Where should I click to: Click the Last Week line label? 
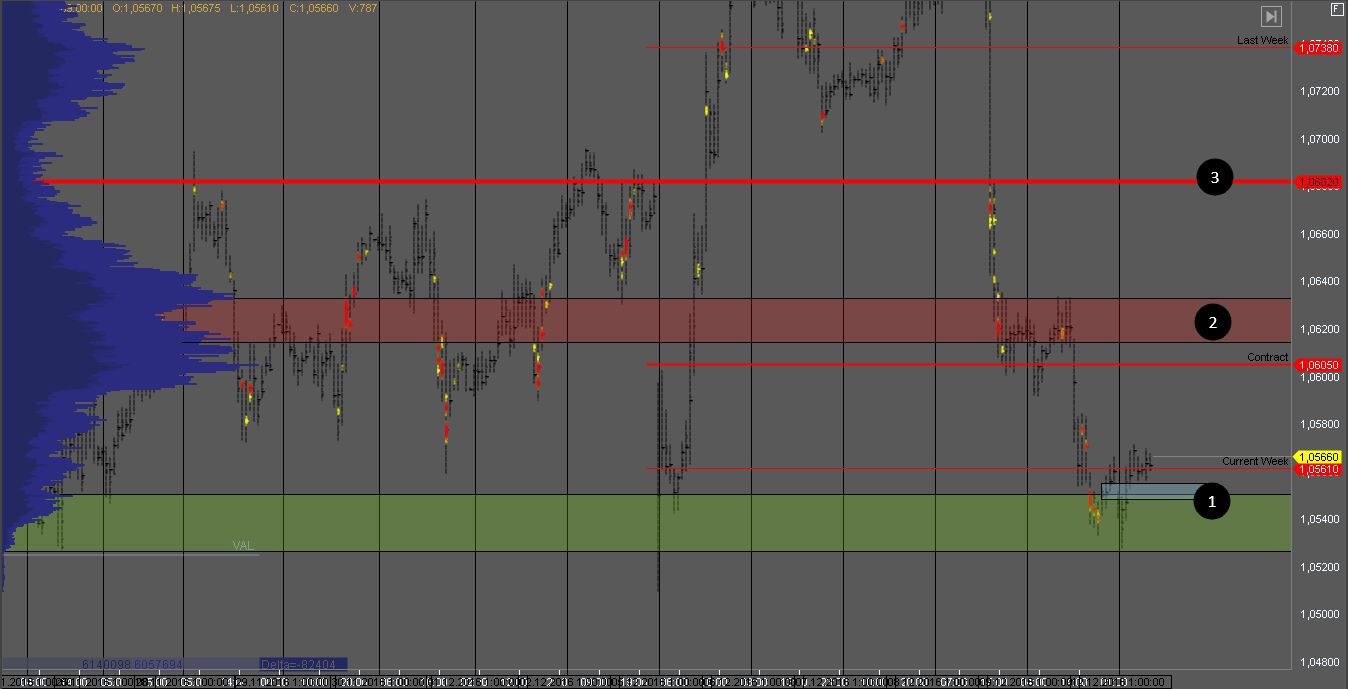point(1262,40)
